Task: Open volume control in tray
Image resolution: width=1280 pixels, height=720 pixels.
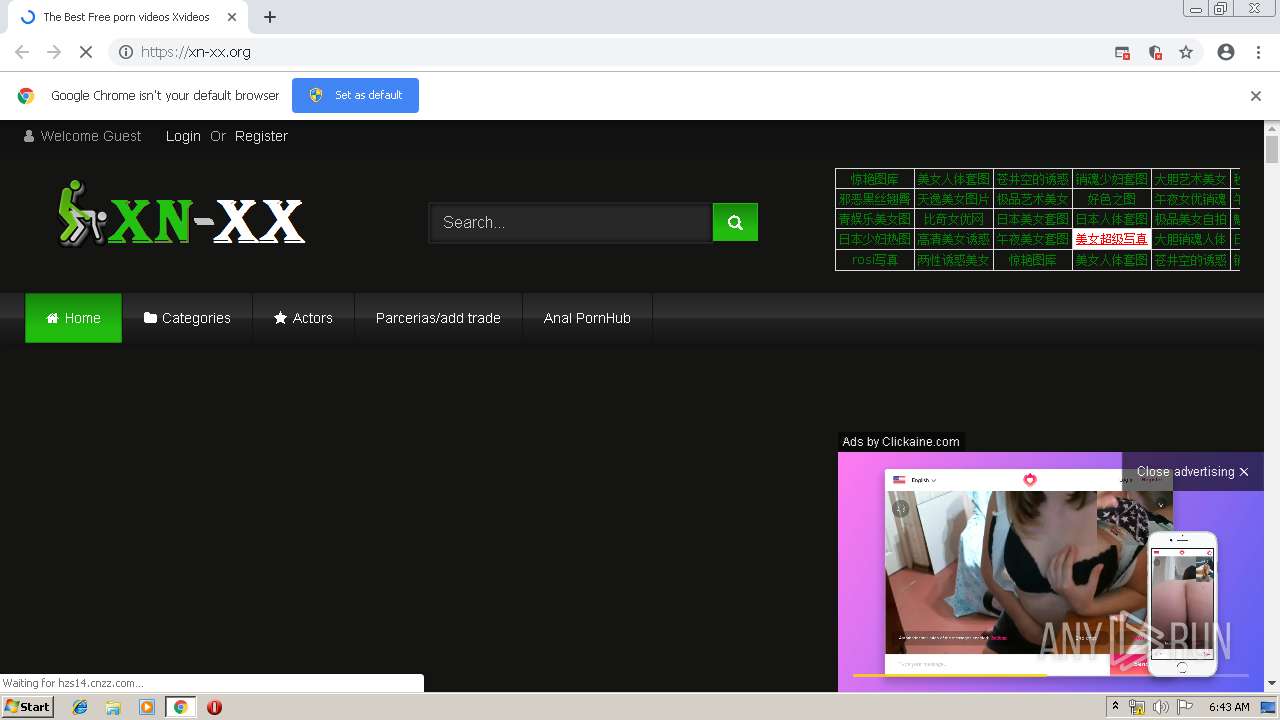Action: coord(1160,707)
